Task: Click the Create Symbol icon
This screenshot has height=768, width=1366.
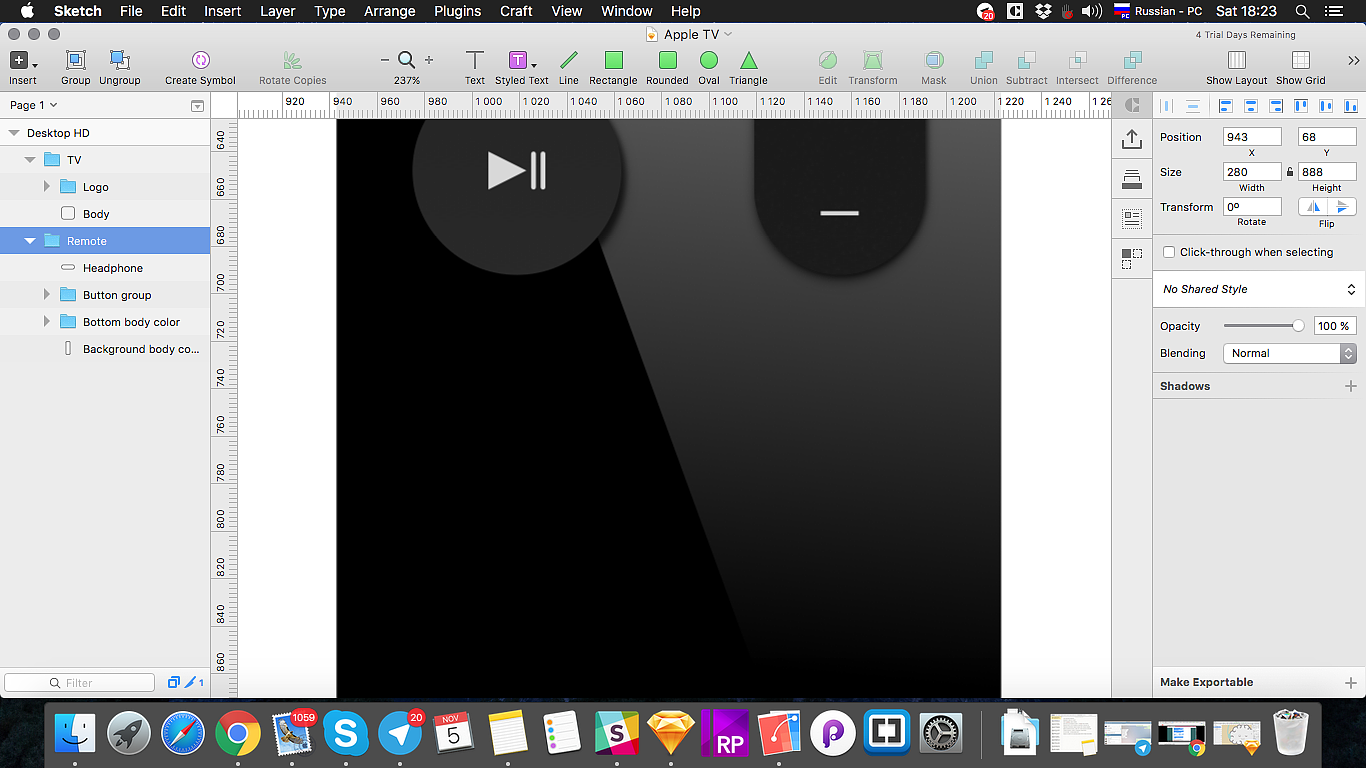Action: pos(200,62)
